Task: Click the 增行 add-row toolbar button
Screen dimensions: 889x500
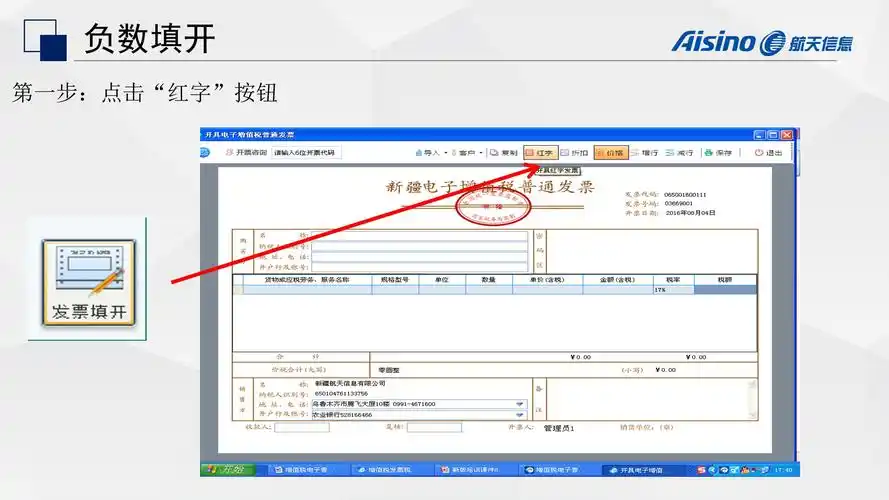Action: [x=645, y=152]
